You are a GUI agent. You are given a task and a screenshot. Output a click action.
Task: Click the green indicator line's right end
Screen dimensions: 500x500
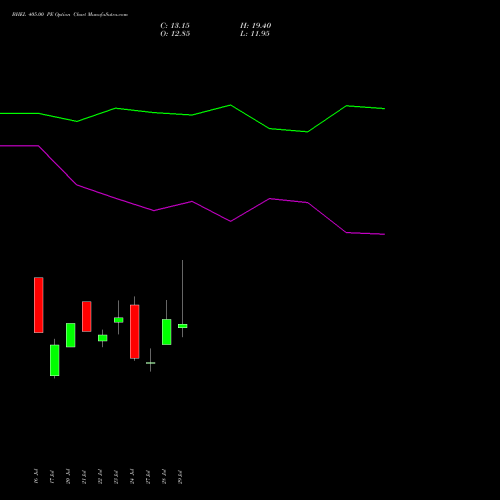coord(384,109)
